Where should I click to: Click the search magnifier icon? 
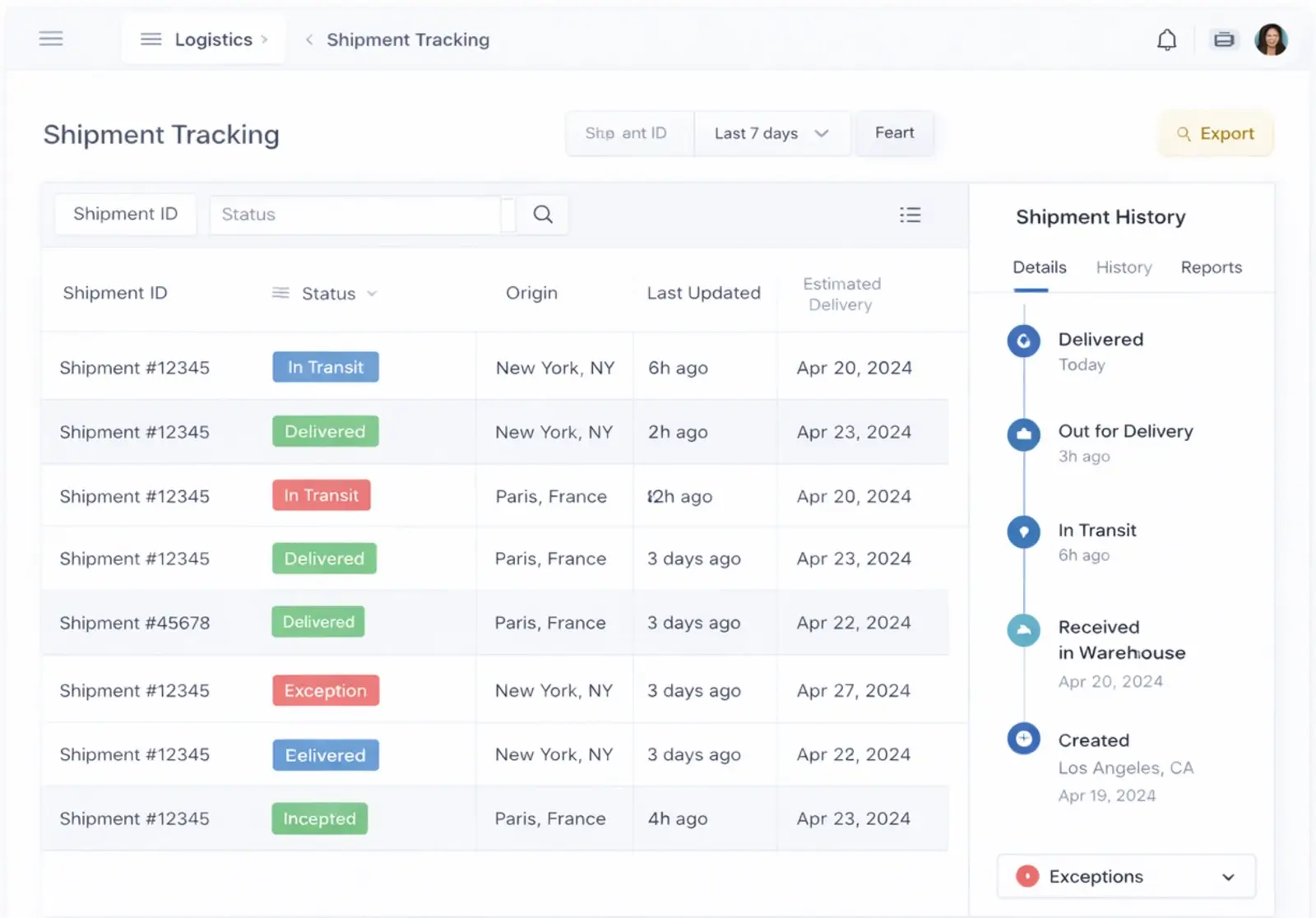coord(542,214)
